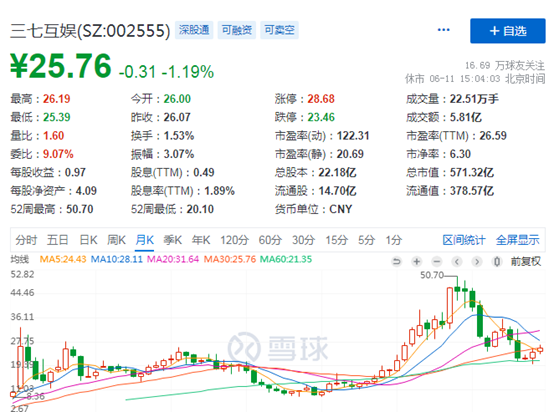Click the 市盈率(TTM) value 26.59

click(x=493, y=136)
